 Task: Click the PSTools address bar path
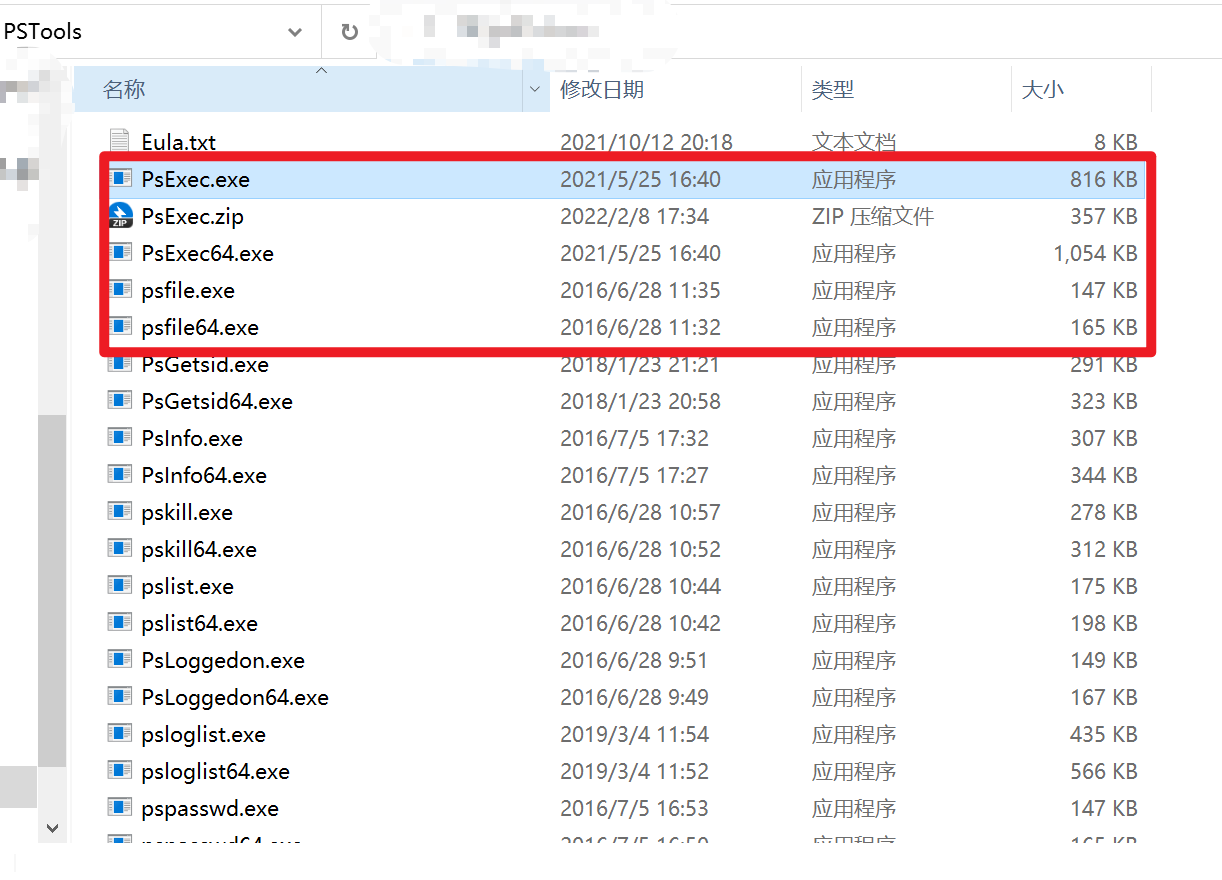click(43, 32)
